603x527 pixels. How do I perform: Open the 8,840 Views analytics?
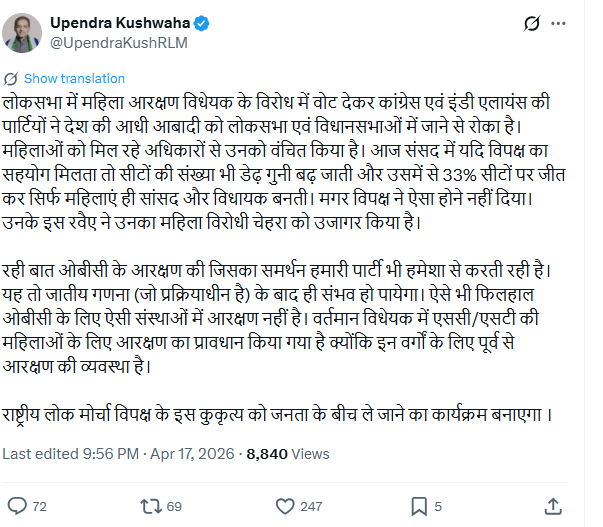click(288, 453)
